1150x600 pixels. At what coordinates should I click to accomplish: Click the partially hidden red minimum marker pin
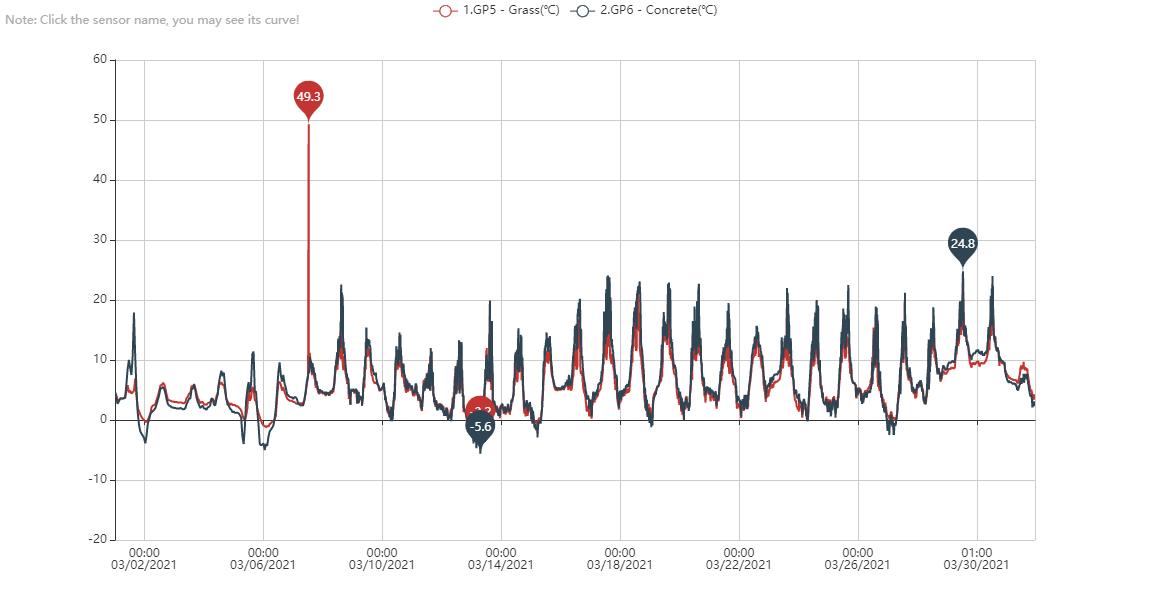[480, 406]
